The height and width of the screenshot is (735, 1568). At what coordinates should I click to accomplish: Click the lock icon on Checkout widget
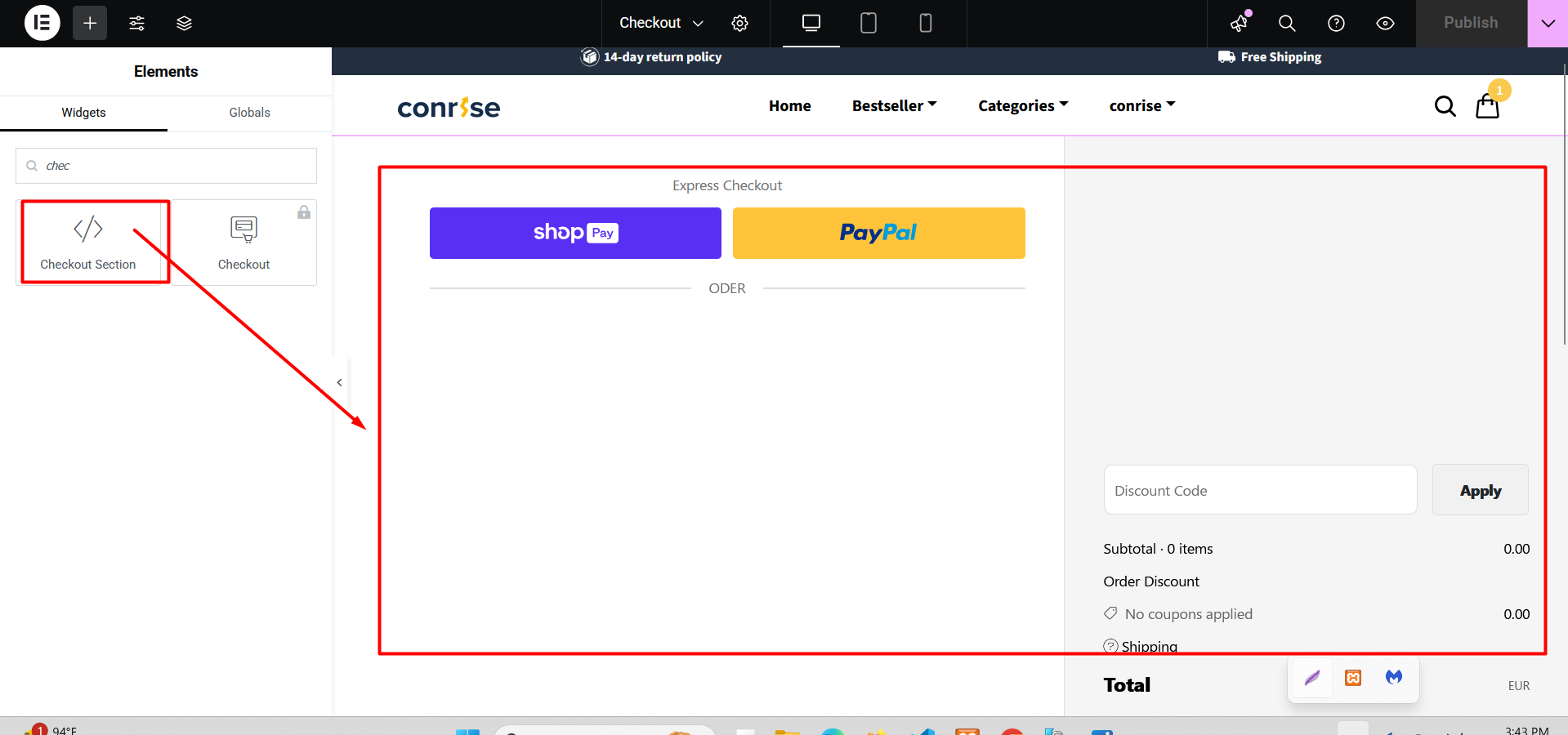pos(304,212)
